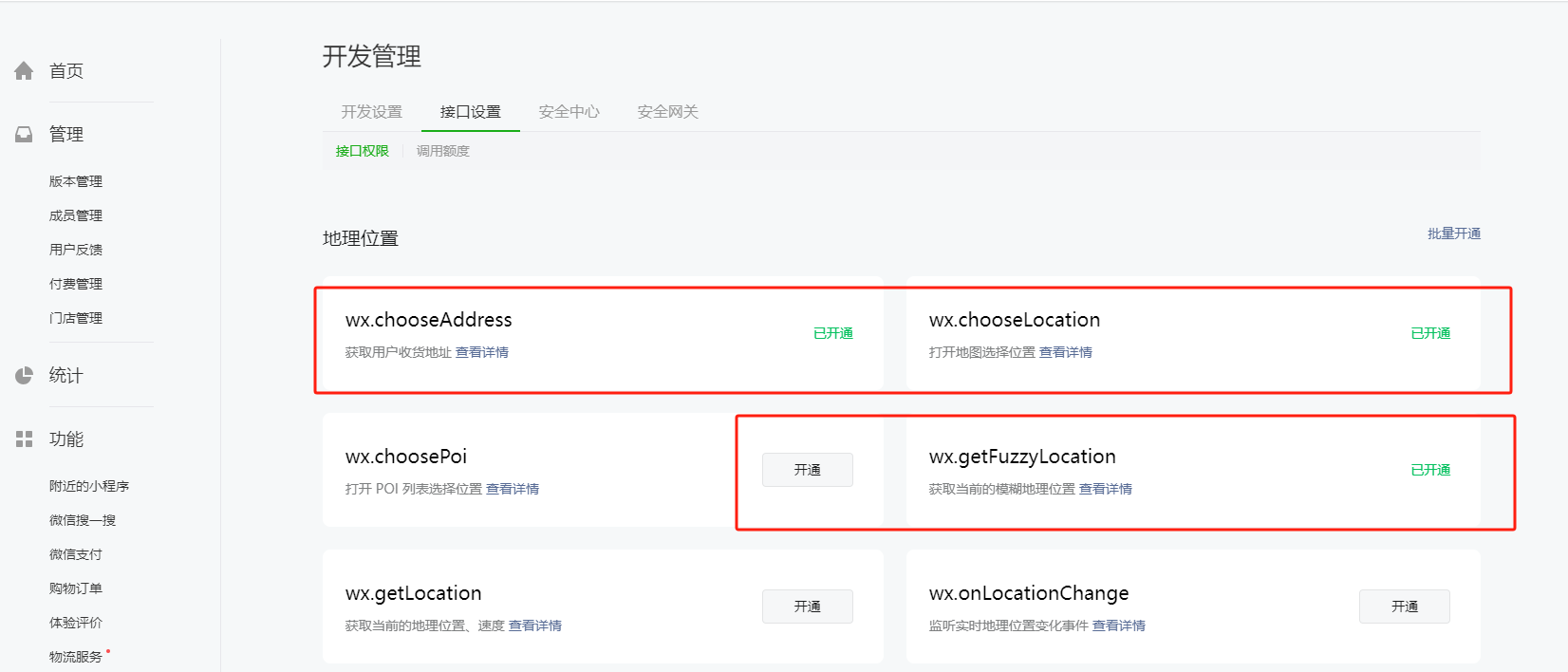
Task: Go to 门店管理
Action: tap(76, 318)
